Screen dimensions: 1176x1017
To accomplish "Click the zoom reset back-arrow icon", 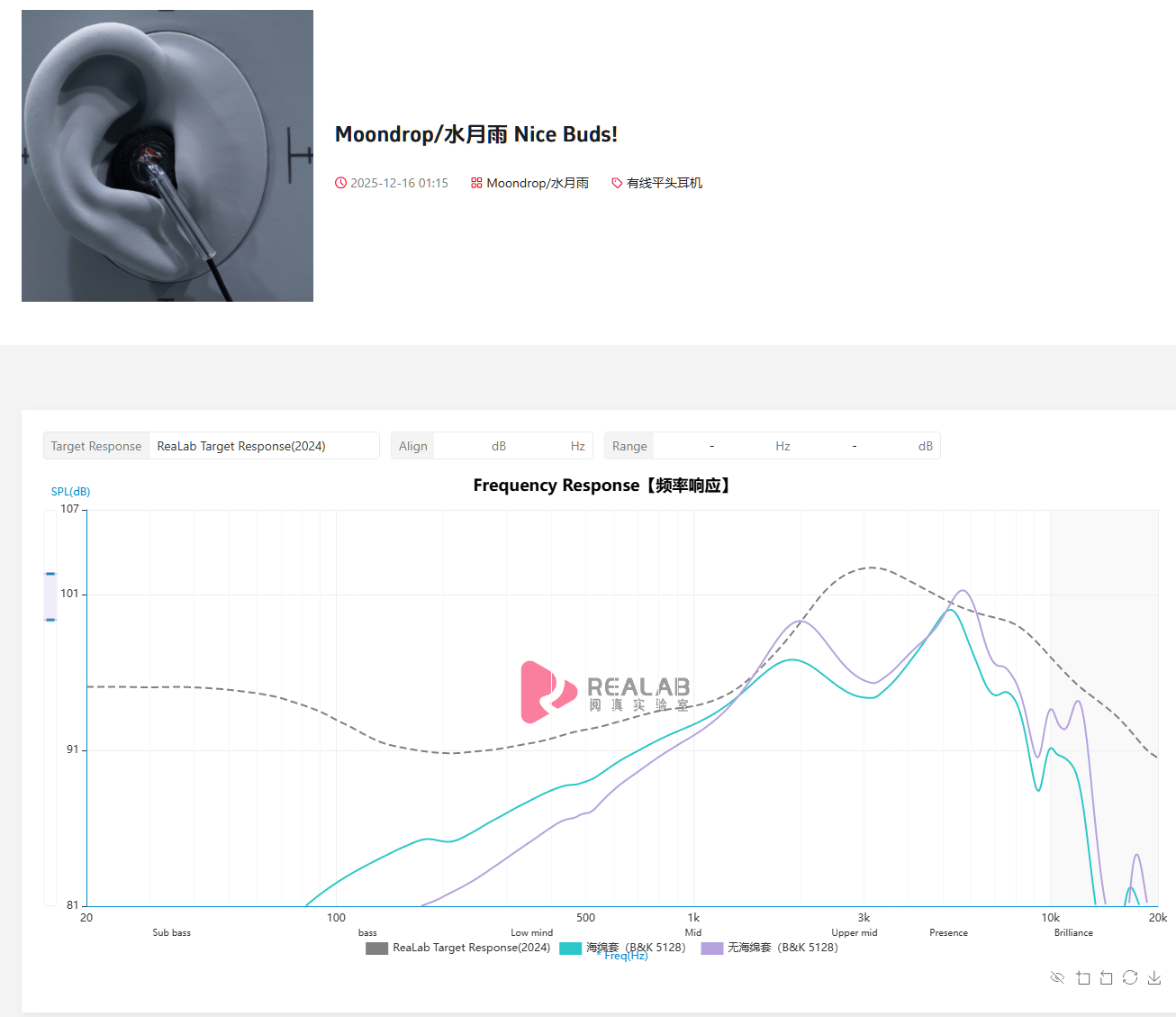I will [x=1107, y=977].
